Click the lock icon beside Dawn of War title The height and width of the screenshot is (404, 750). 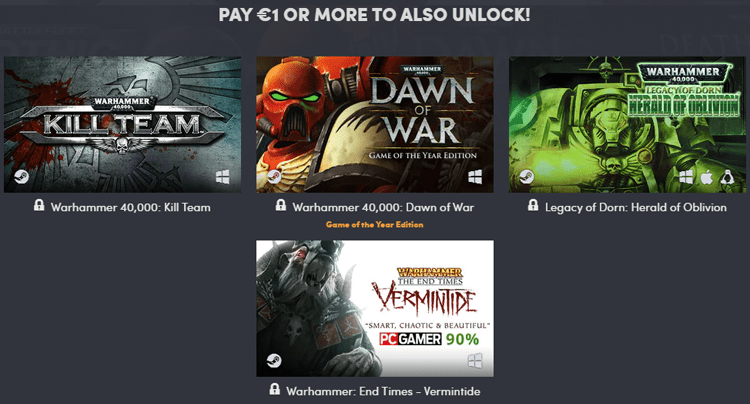tap(281, 206)
